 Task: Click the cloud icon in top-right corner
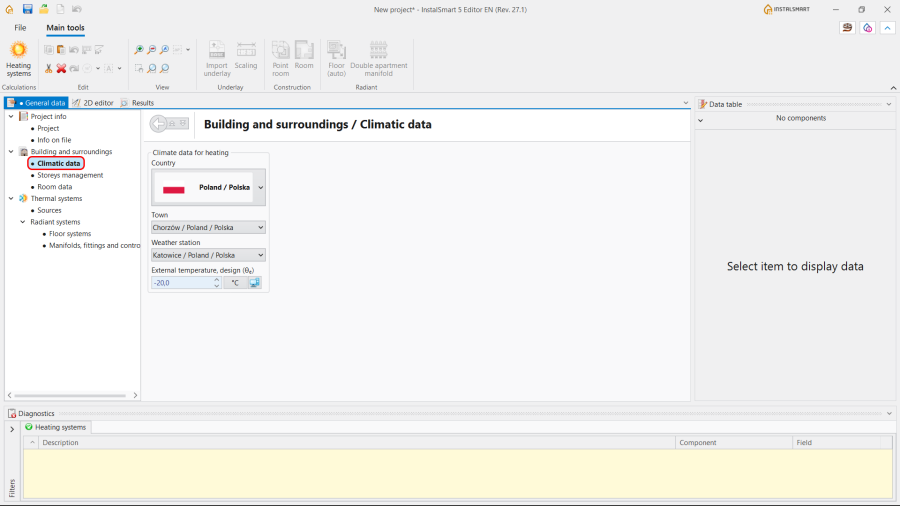pos(867,28)
